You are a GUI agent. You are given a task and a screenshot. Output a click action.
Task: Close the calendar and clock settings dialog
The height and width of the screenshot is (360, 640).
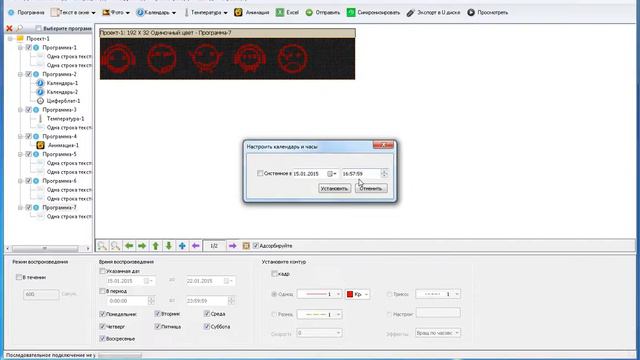pos(383,145)
